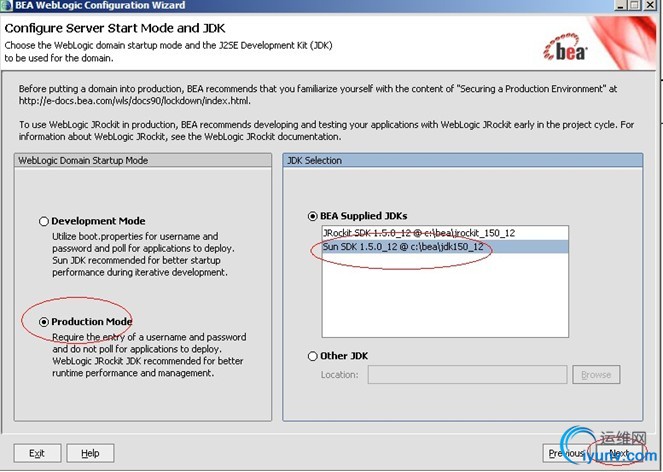Select Sun SDK 1.5.0_12 list entry
This screenshot has height=472, width=663.
point(445,247)
